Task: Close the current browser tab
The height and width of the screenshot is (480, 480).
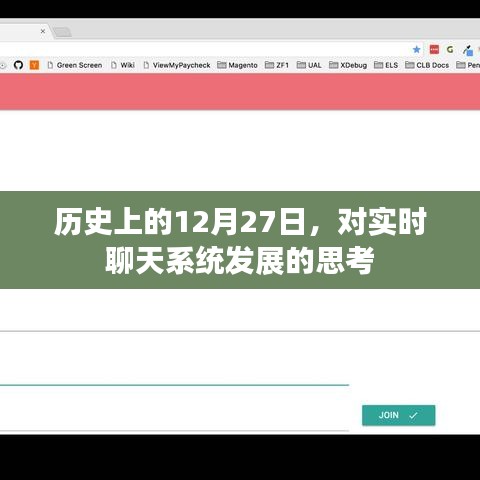Action: click(x=43, y=31)
